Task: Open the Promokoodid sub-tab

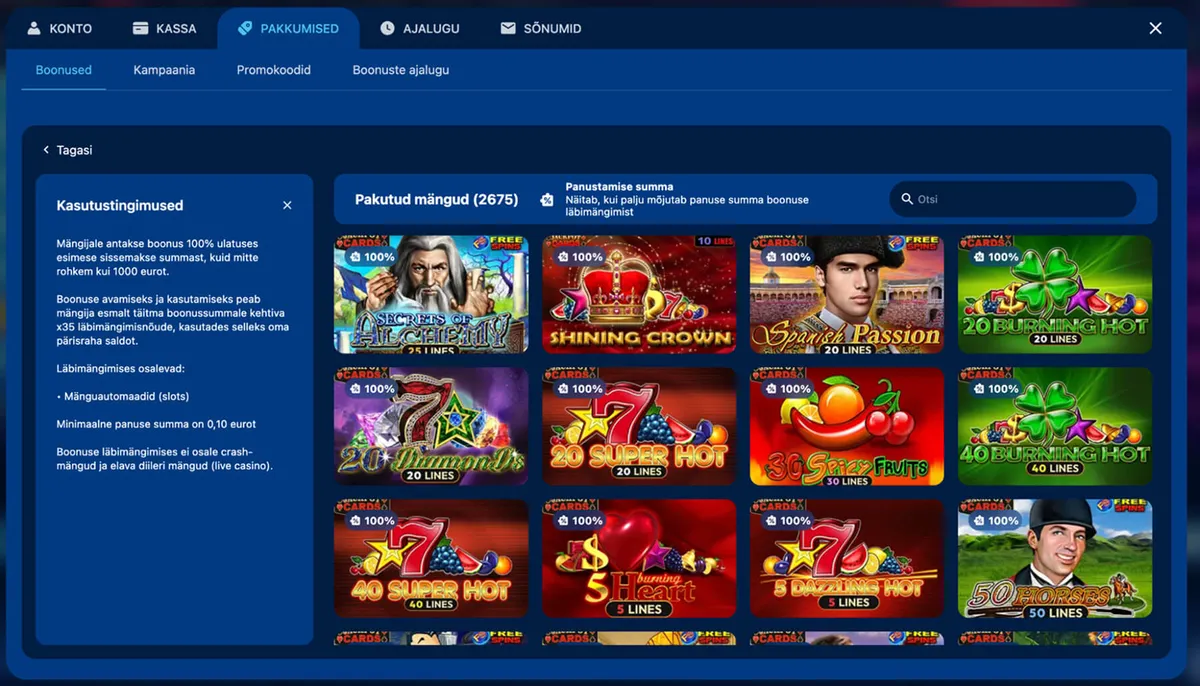Action: [x=274, y=70]
